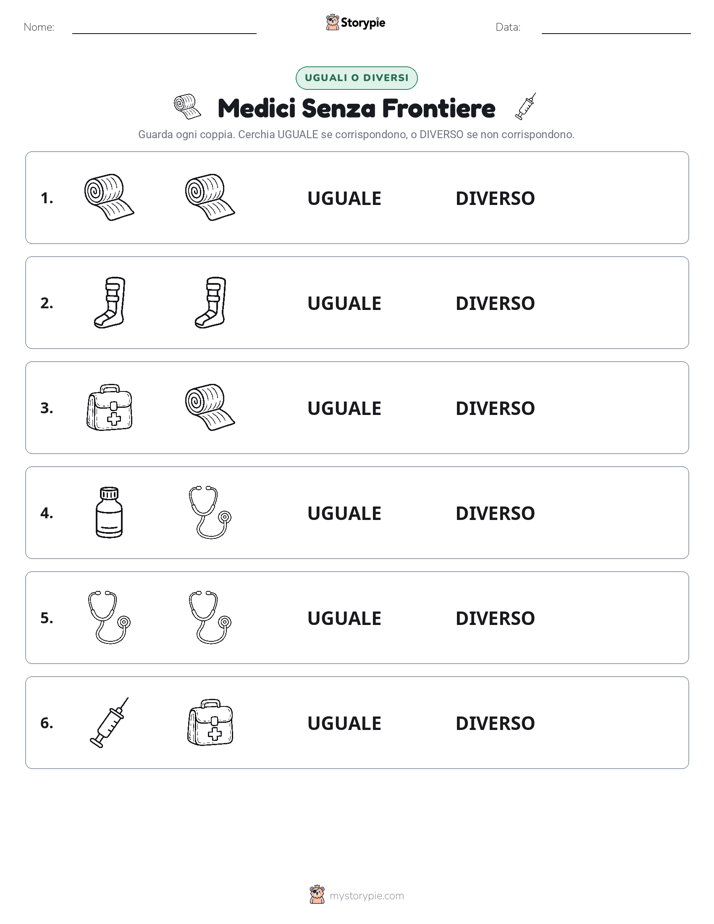Click the syringe icon in row 6
The height and width of the screenshot is (924, 714).
click(109, 722)
